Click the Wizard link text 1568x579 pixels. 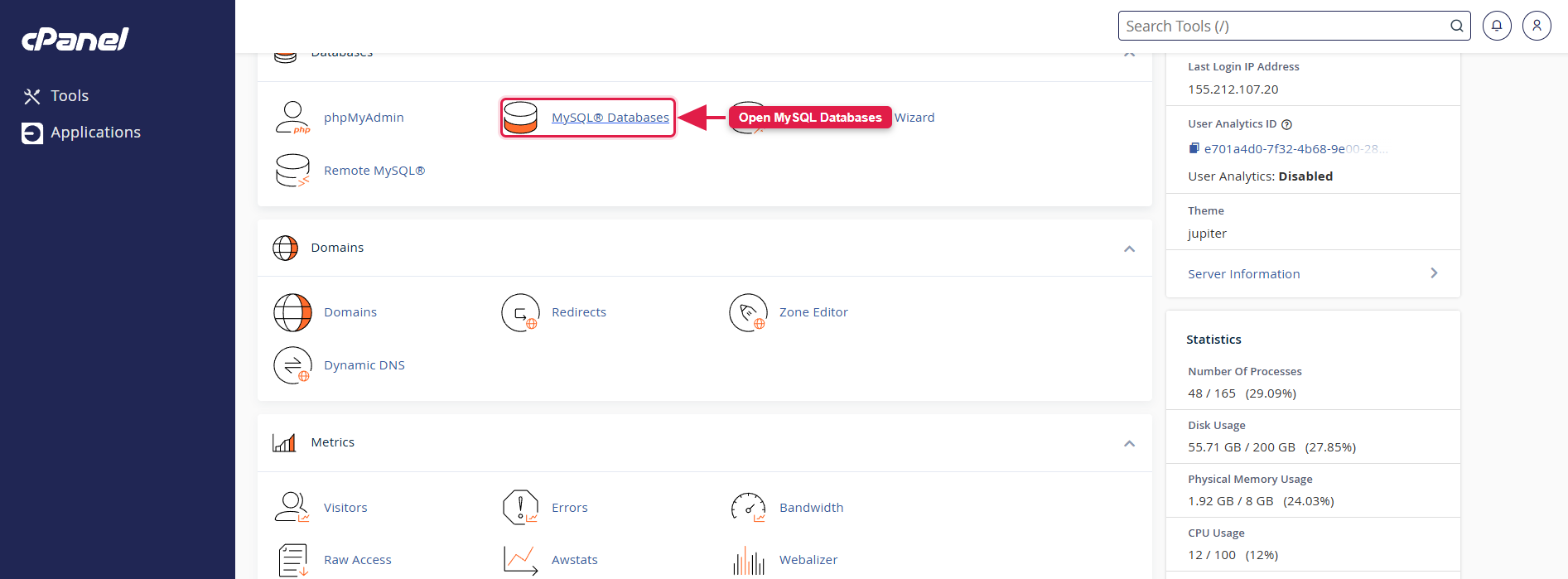click(914, 118)
